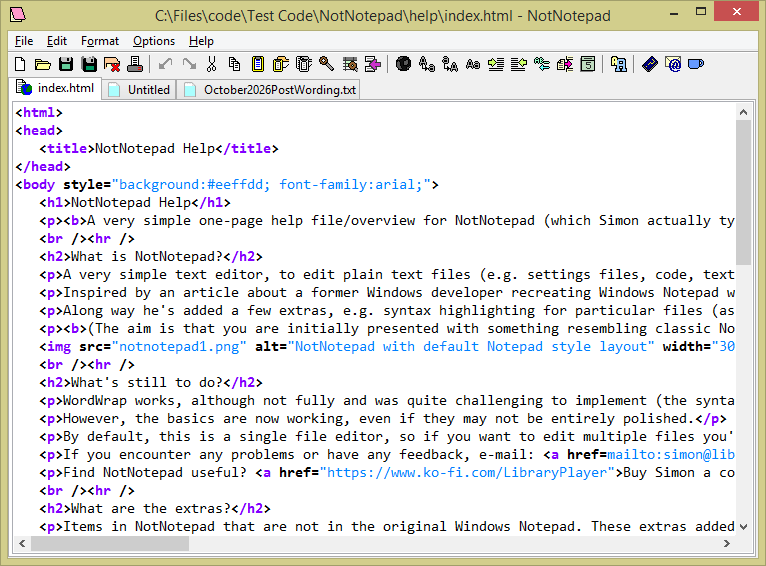766x566 pixels.
Task: Click the font letter A icon
Action: (x=618, y=64)
